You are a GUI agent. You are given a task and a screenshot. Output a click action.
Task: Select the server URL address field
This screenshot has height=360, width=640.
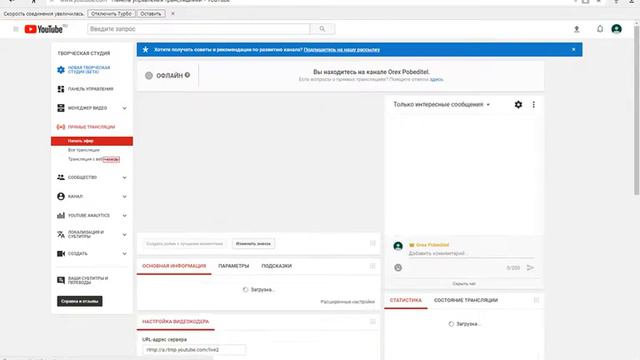(194, 350)
